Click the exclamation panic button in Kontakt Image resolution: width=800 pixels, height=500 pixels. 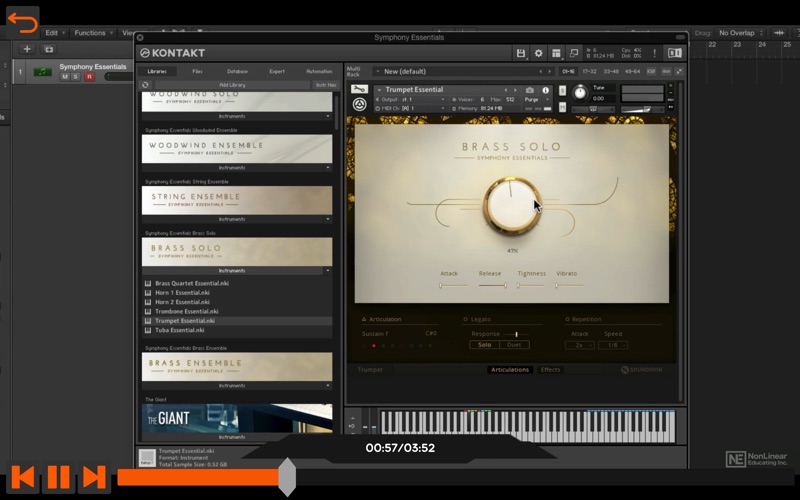pyautogui.click(x=654, y=53)
